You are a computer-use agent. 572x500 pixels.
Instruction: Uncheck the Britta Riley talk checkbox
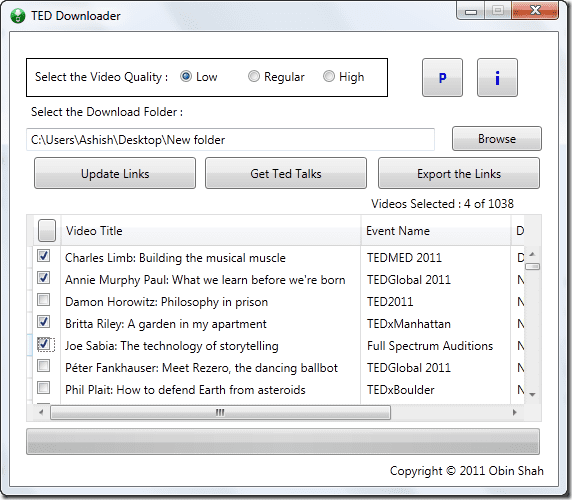click(44, 322)
